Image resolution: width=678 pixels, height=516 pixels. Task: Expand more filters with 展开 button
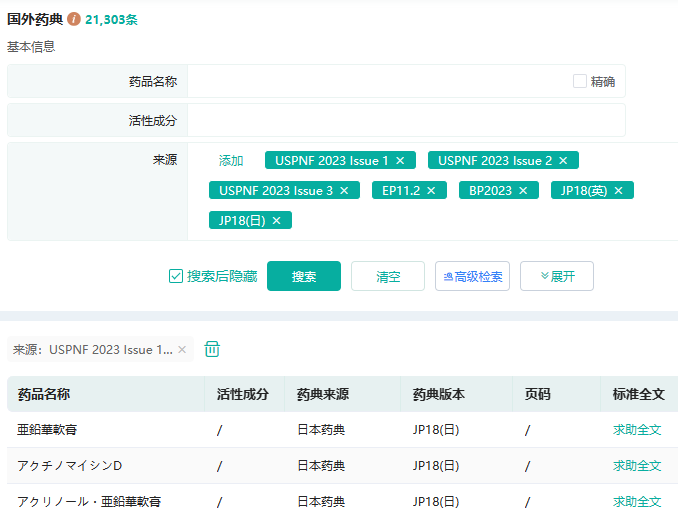556,277
